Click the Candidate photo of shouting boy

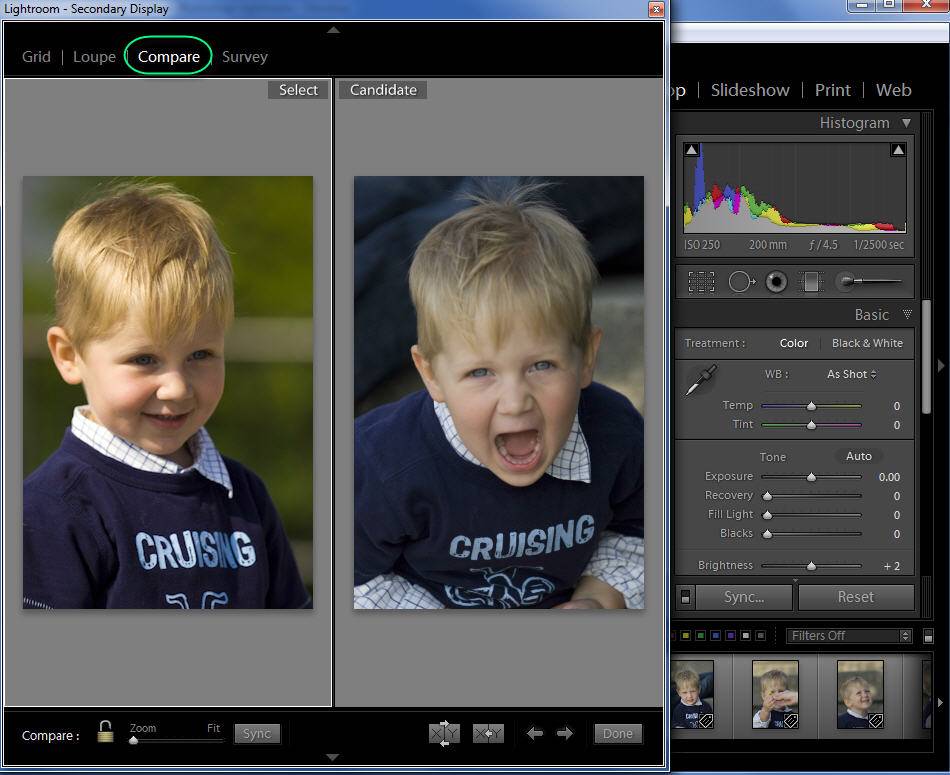(499, 392)
